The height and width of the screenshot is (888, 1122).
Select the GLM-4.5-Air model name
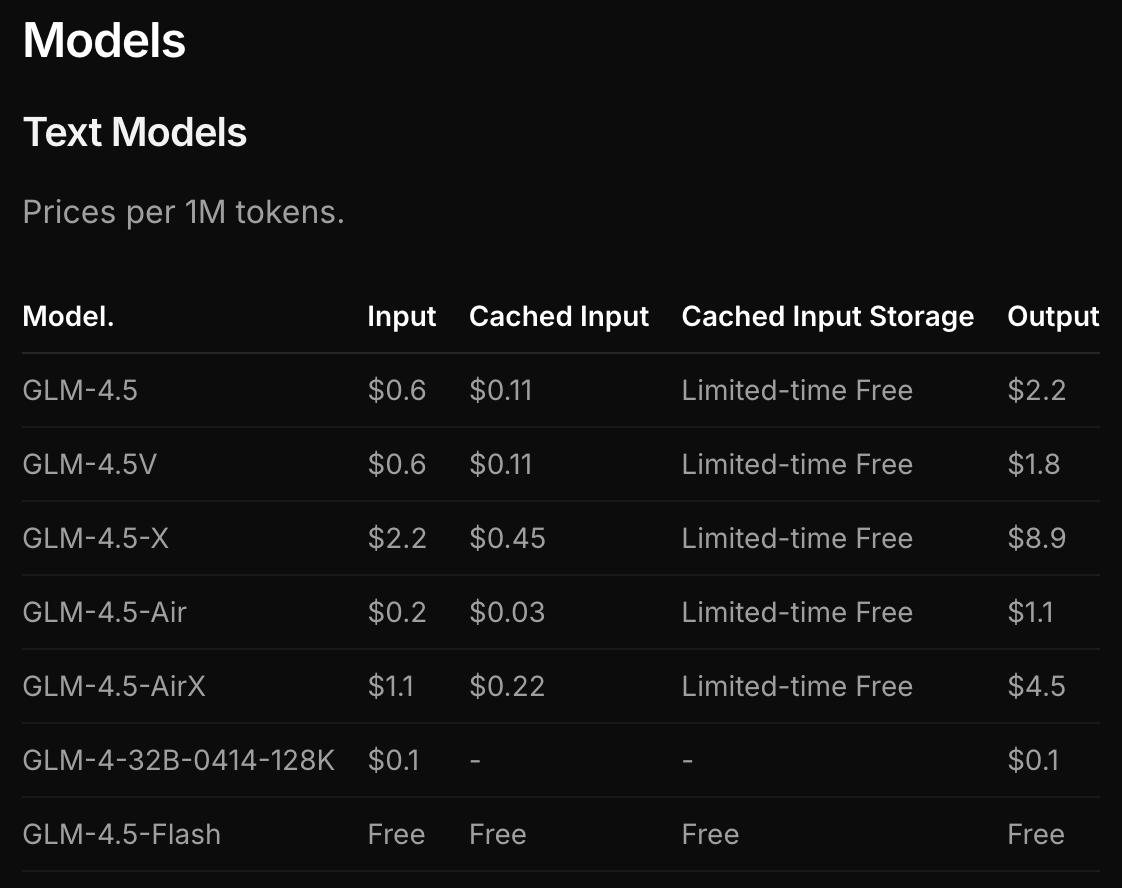click(x=104, y=612)
